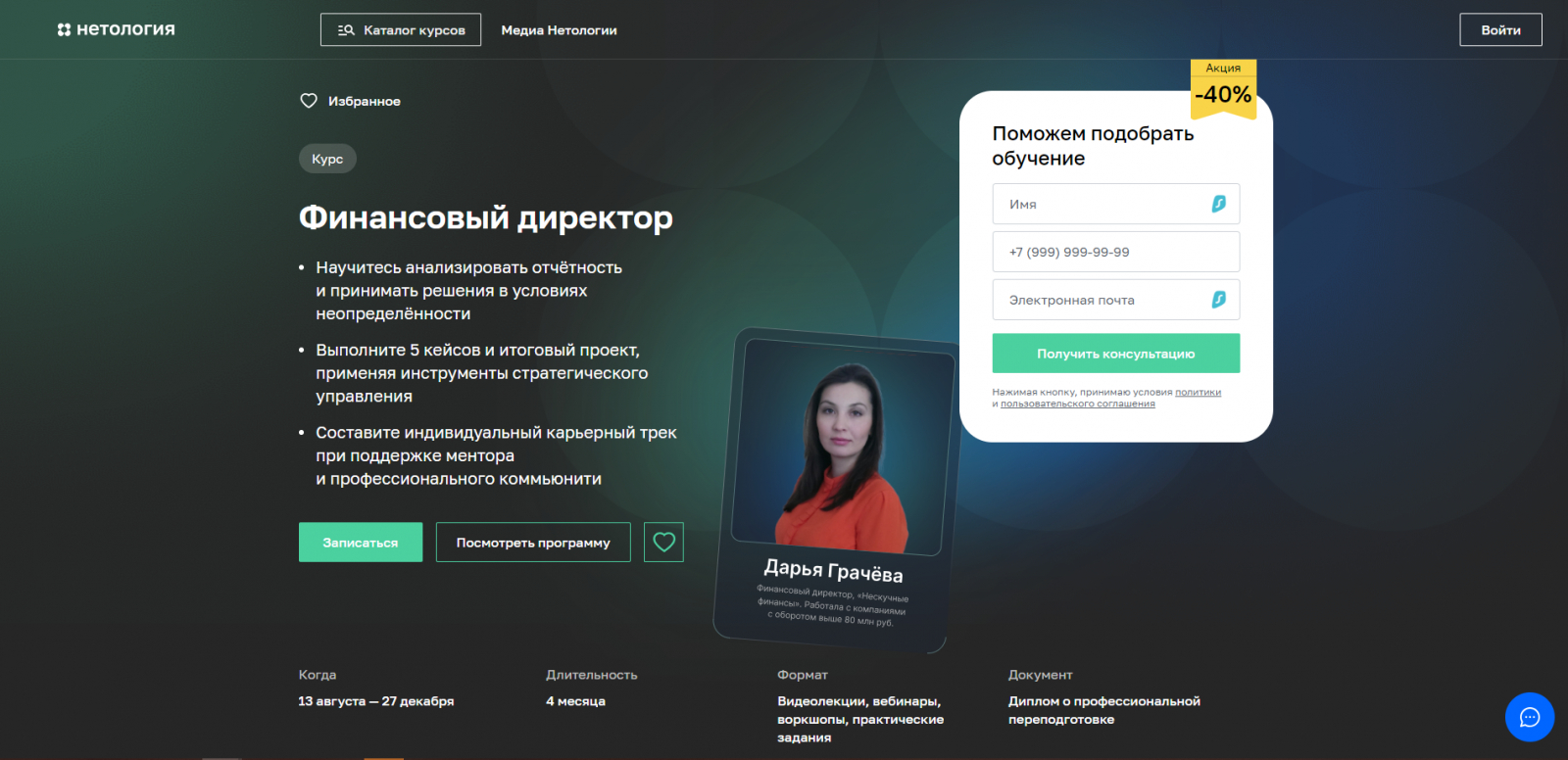The image size is (1568, 760).
Task: Click the Войти button
Action: (x=1500, y=29)
